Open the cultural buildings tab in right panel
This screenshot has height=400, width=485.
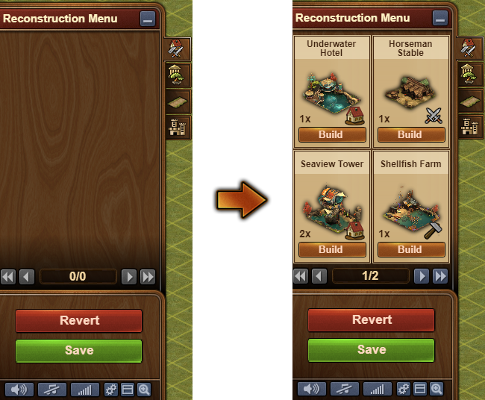click(x=469, y=74)
